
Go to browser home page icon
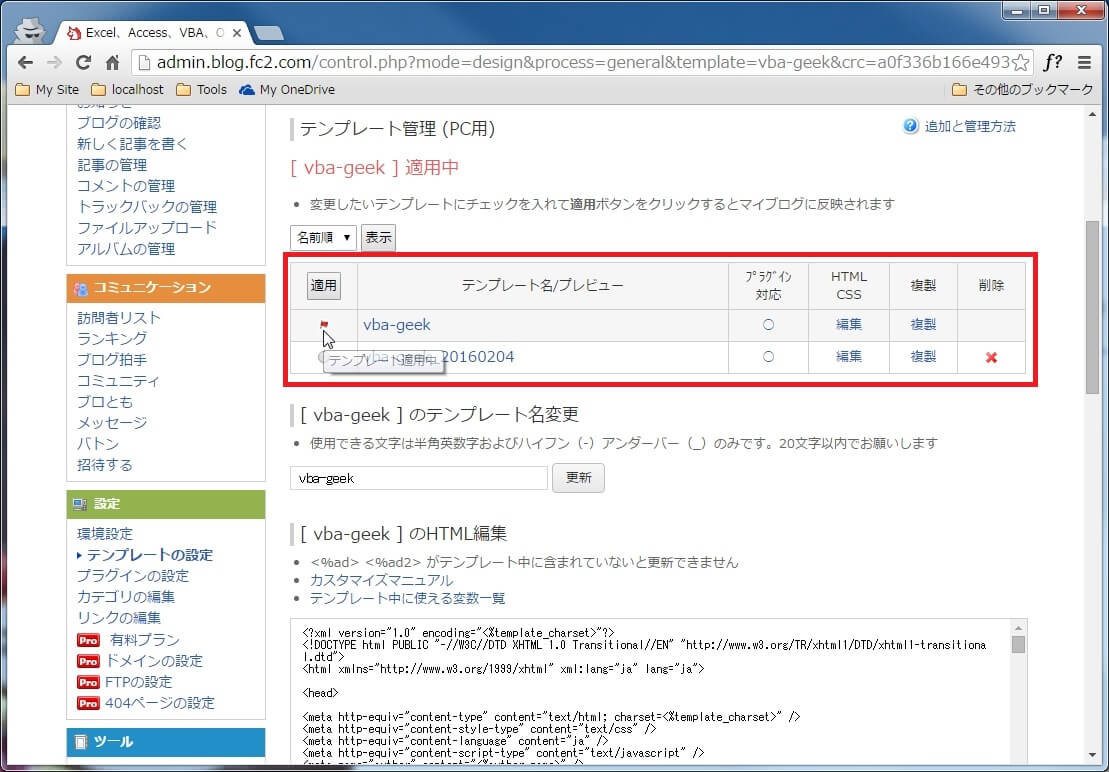click(x=113, y=62)
